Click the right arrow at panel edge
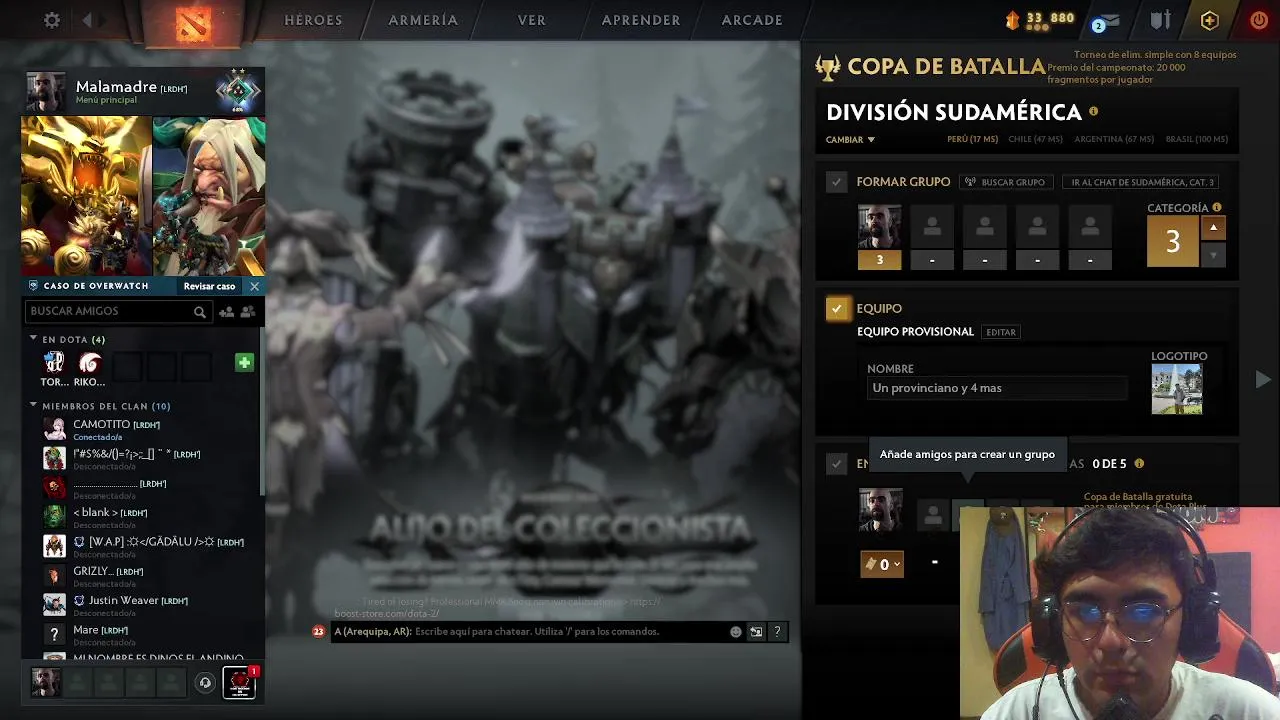 pos(1263,380)
